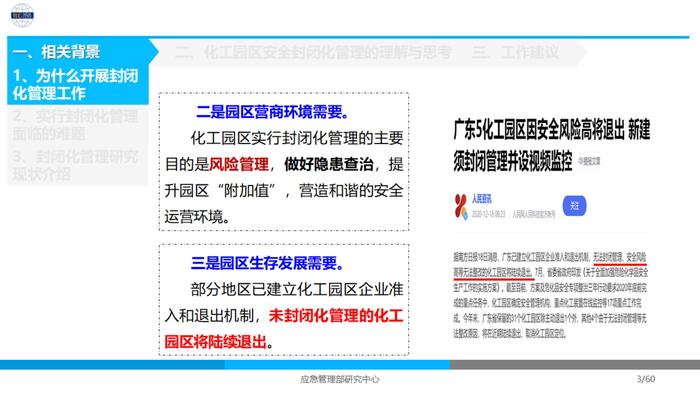
Task: Click the gray segment of progress bar
Action: [575, 365]
